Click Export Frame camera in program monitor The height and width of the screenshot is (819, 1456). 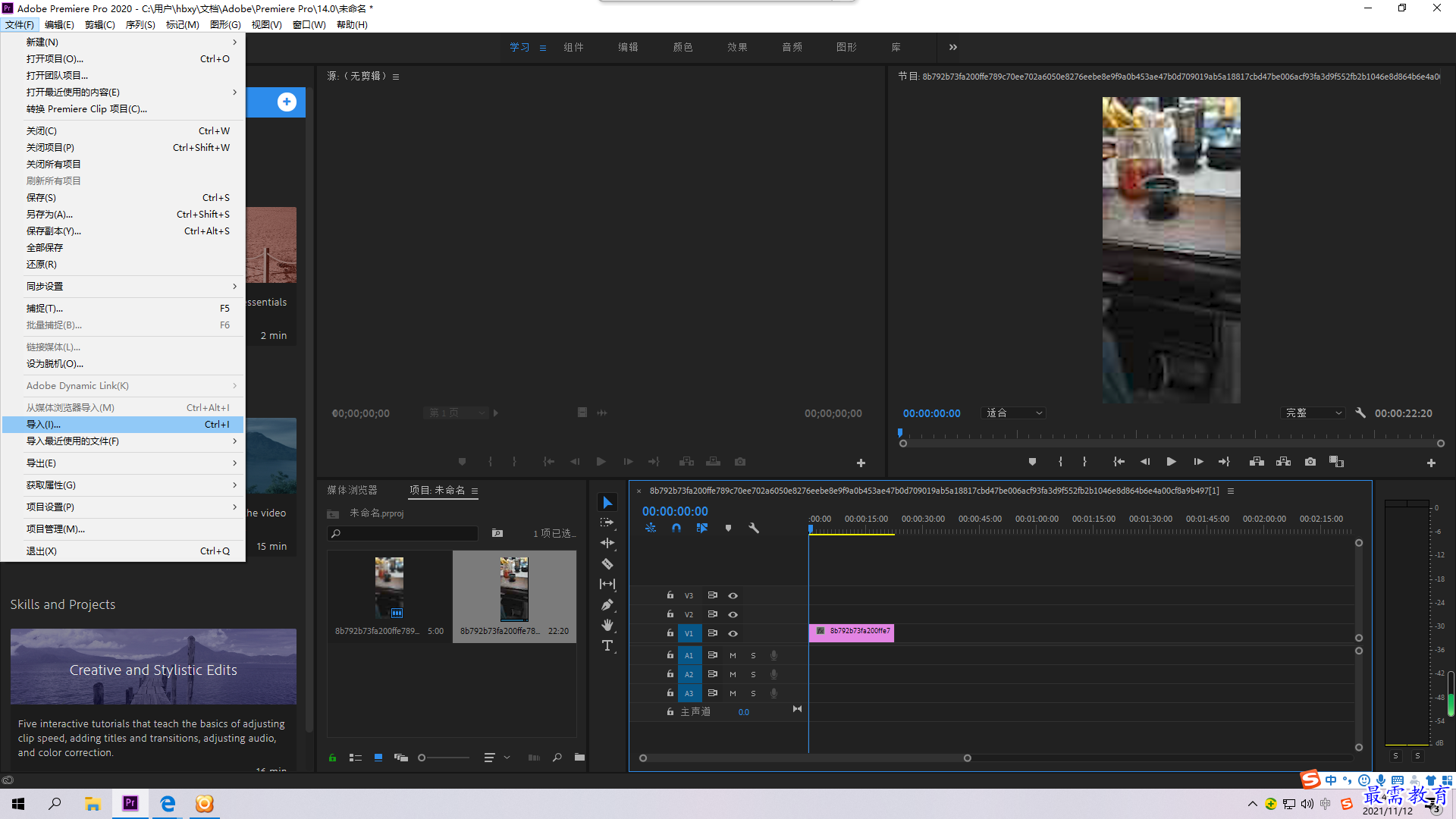point(1310,461)
